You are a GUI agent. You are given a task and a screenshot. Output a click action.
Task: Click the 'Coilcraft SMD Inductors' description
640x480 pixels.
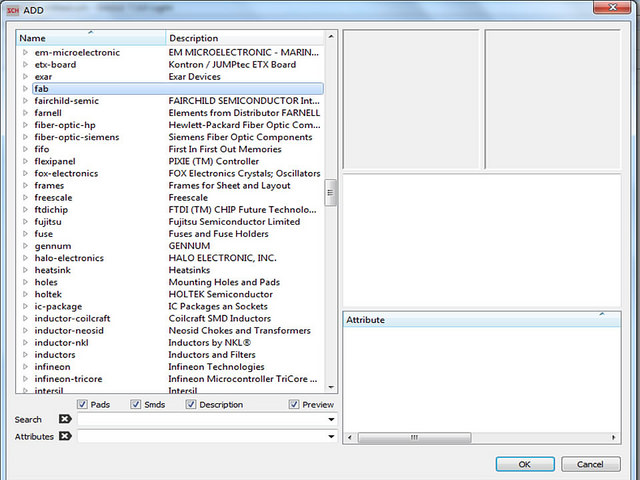pyautogui.click(x=220, y=318)
